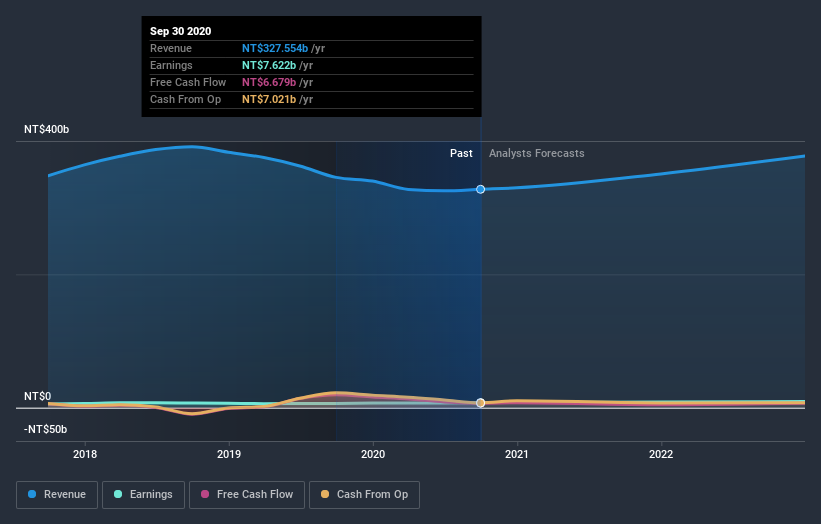Click the Analysts Forecasts label
This screenshot has height=524, width=821.
tap(537, 153)
